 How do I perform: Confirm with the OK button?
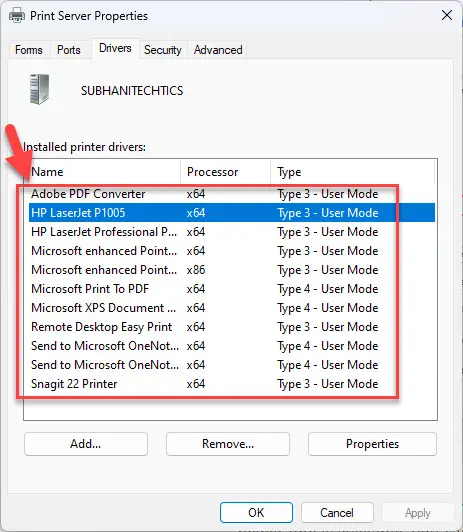click(256, 512)
